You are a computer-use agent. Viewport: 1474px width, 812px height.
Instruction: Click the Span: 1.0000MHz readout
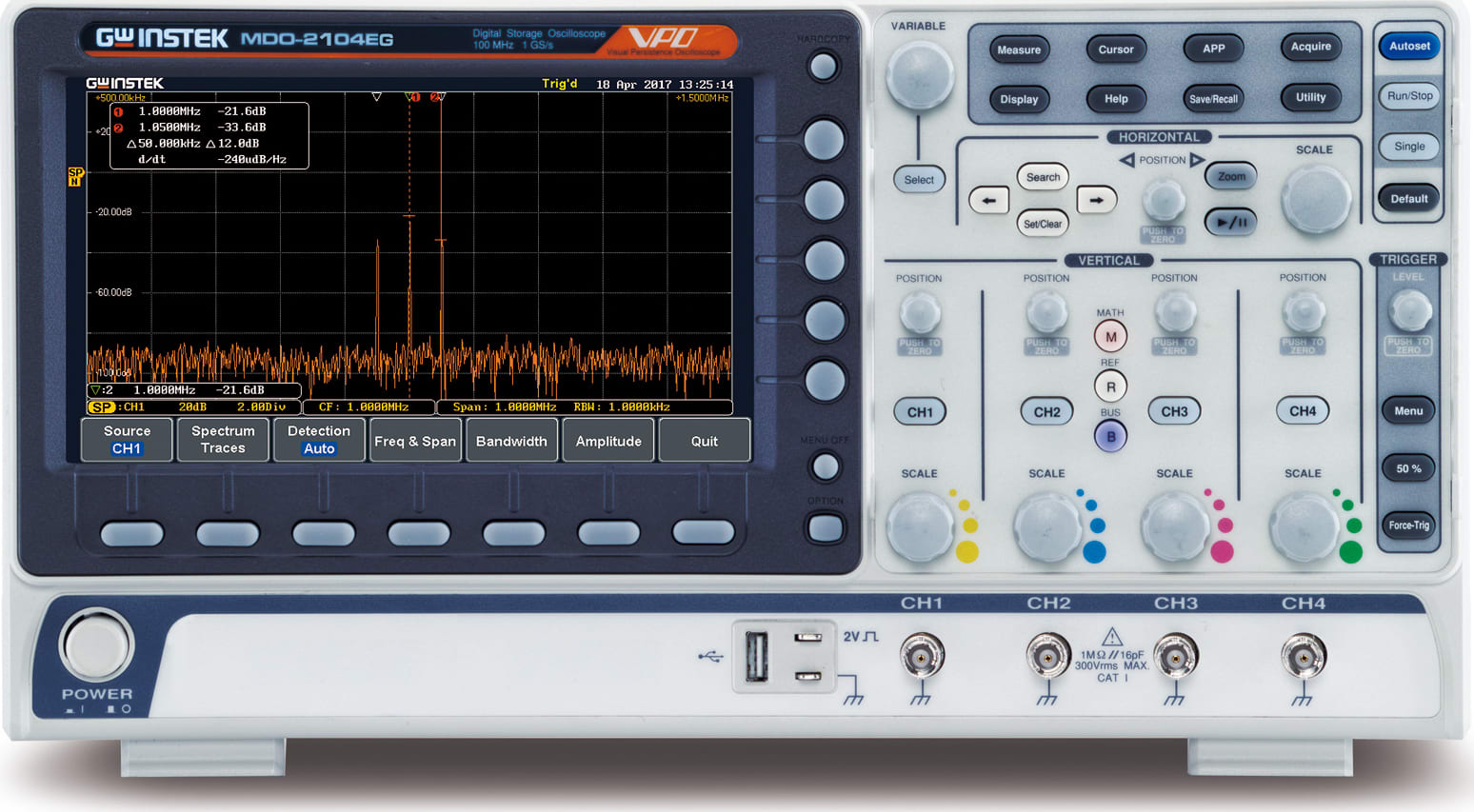coord(504,406)
